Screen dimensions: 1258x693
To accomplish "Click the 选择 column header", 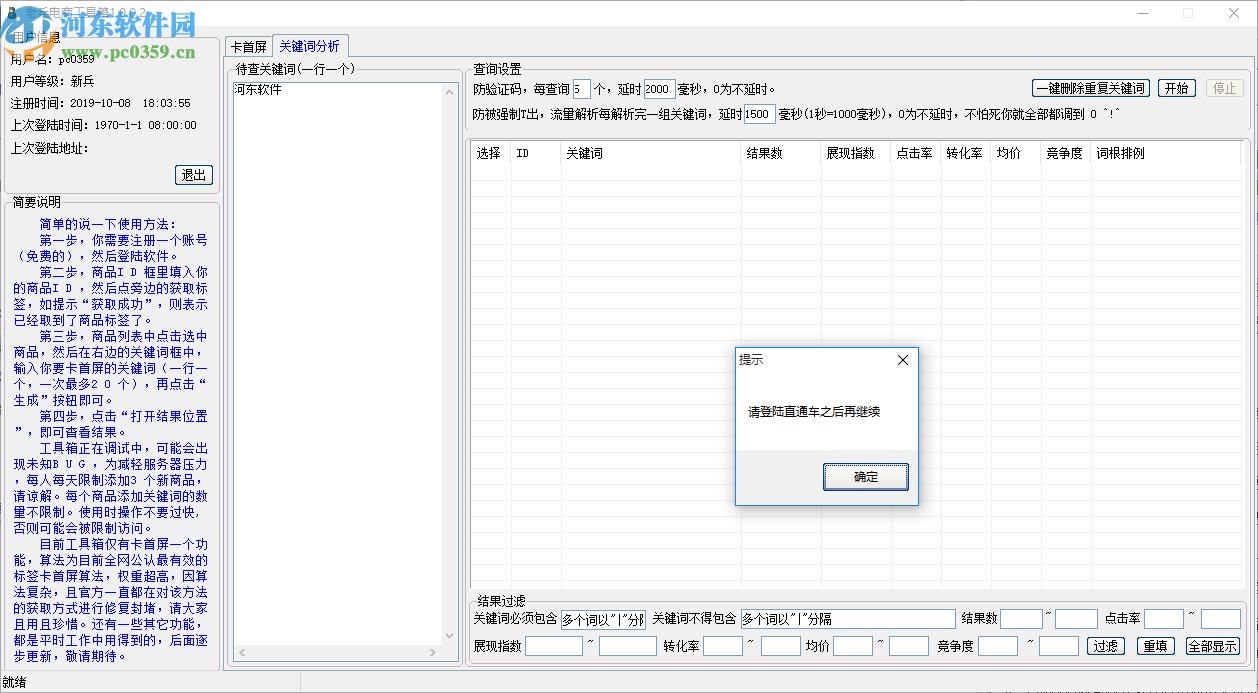I will point(489,153).
